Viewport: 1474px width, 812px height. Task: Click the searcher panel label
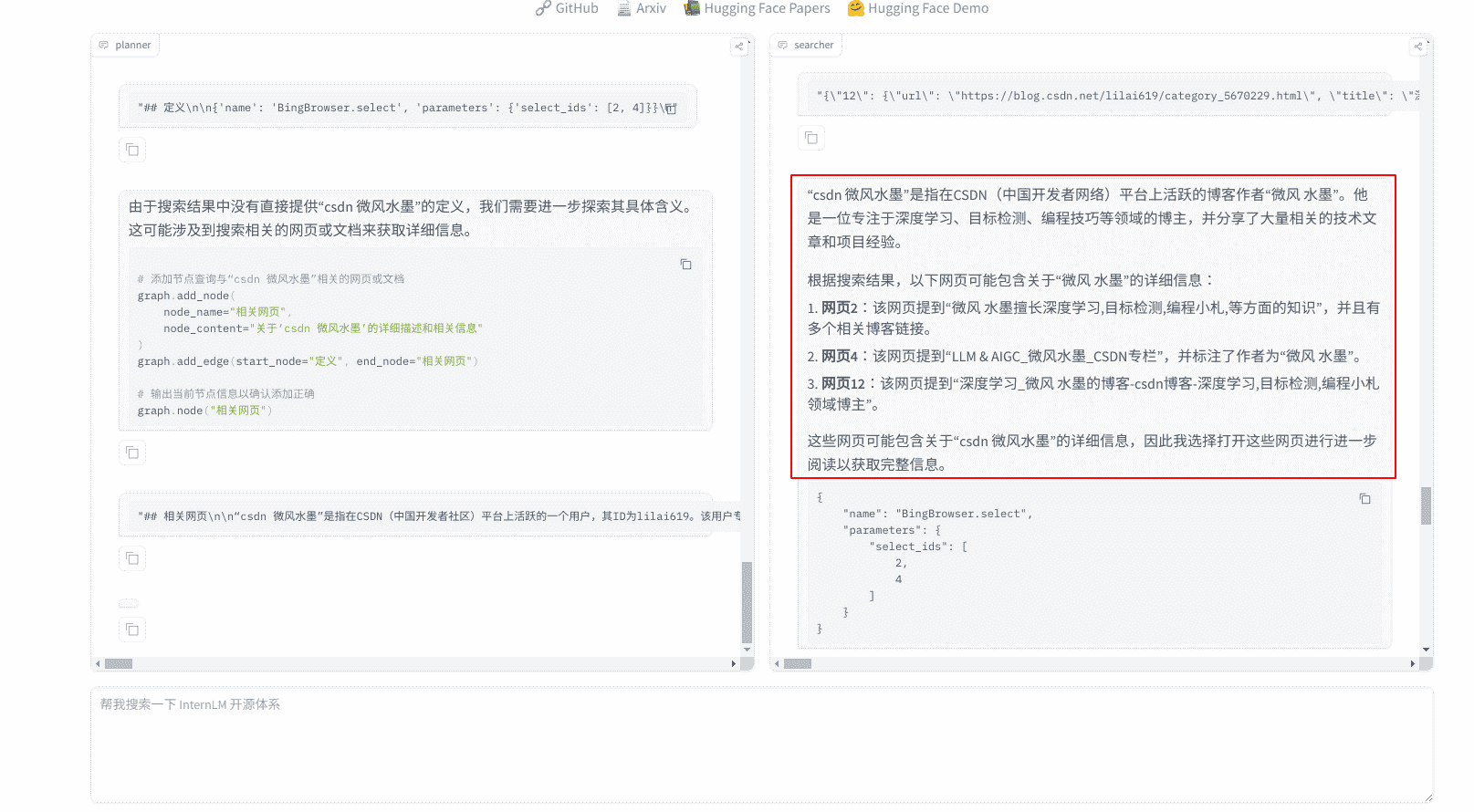805,45
